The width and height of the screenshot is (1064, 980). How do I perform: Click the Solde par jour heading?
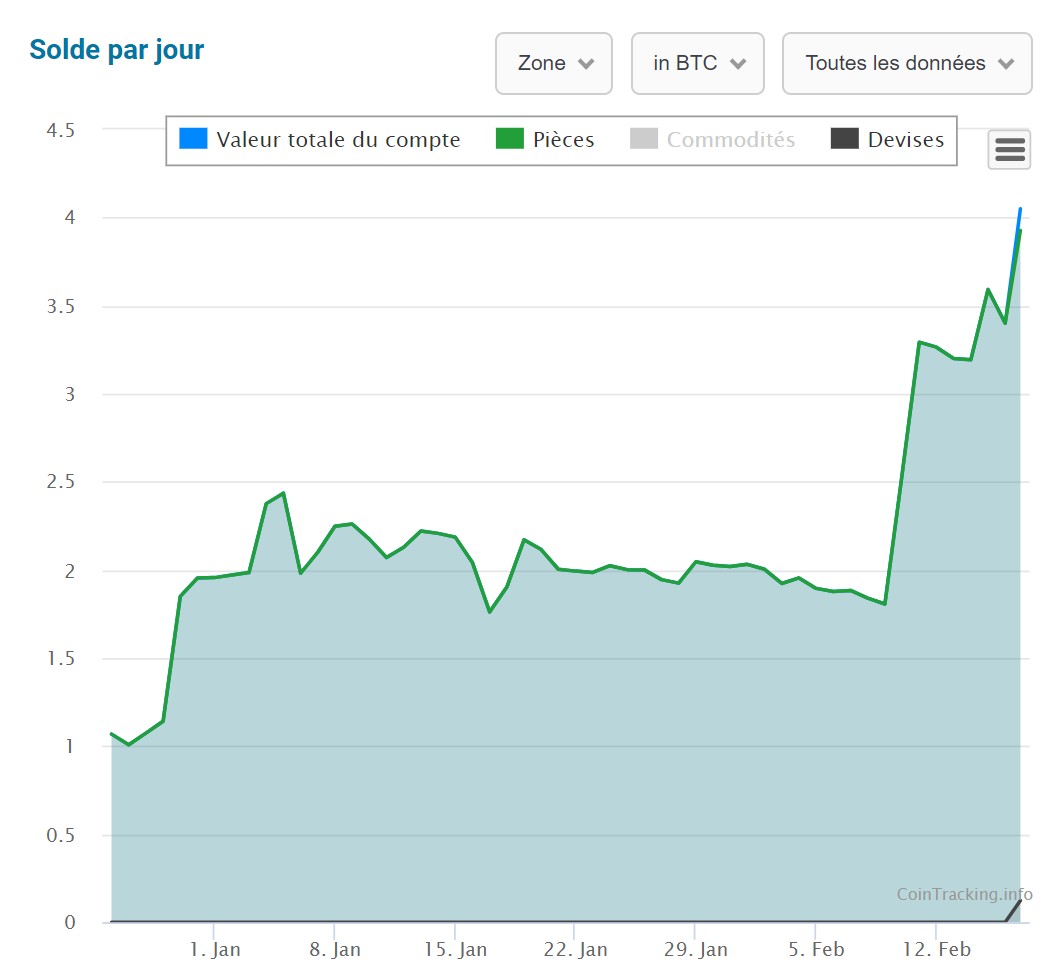[x=117, y=50]
